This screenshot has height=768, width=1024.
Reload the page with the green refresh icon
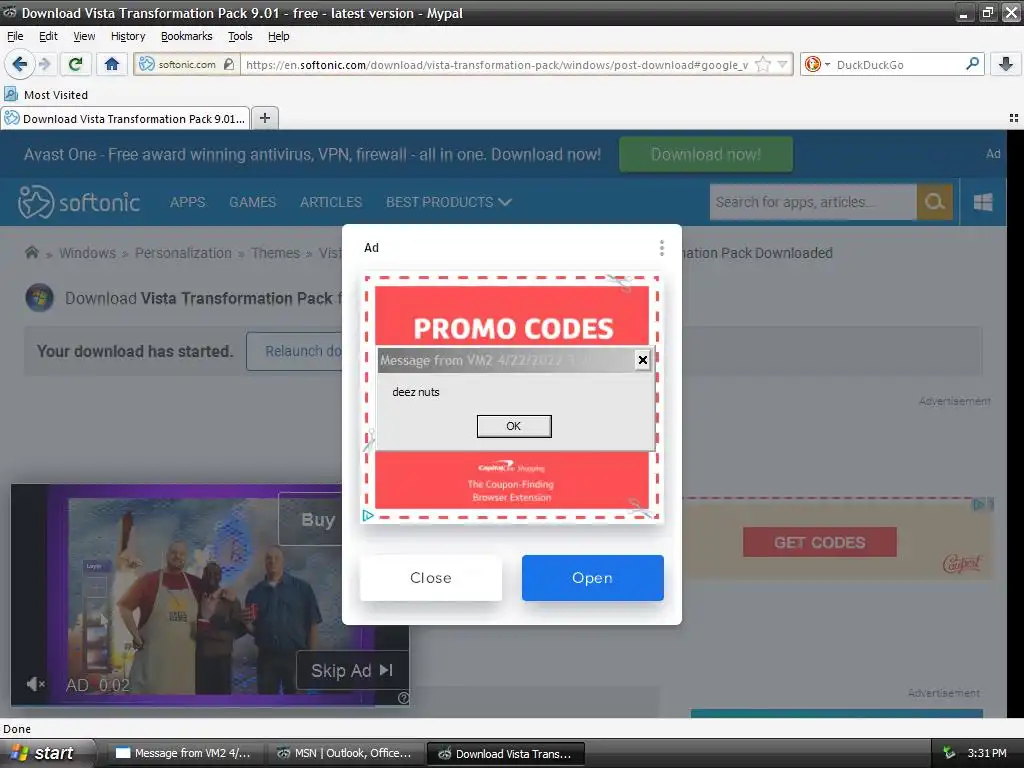(75, 64)
